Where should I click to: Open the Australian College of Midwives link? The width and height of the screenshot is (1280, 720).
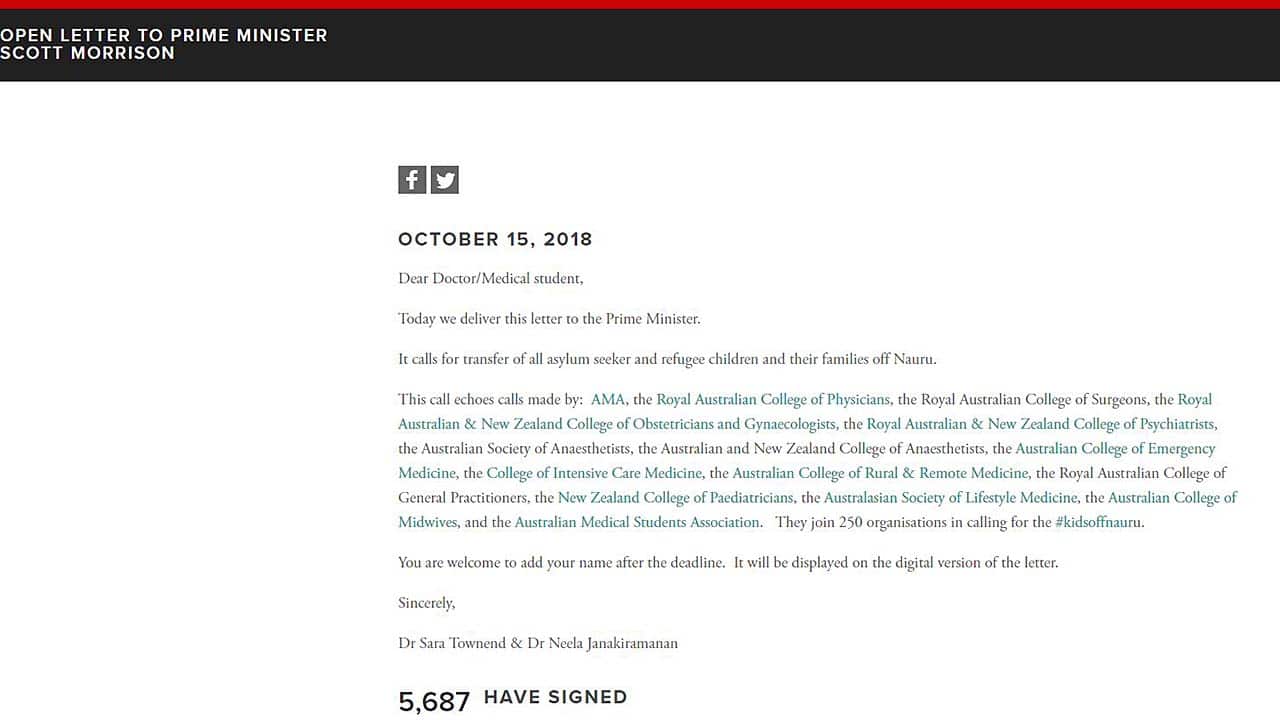point(1172,497)
